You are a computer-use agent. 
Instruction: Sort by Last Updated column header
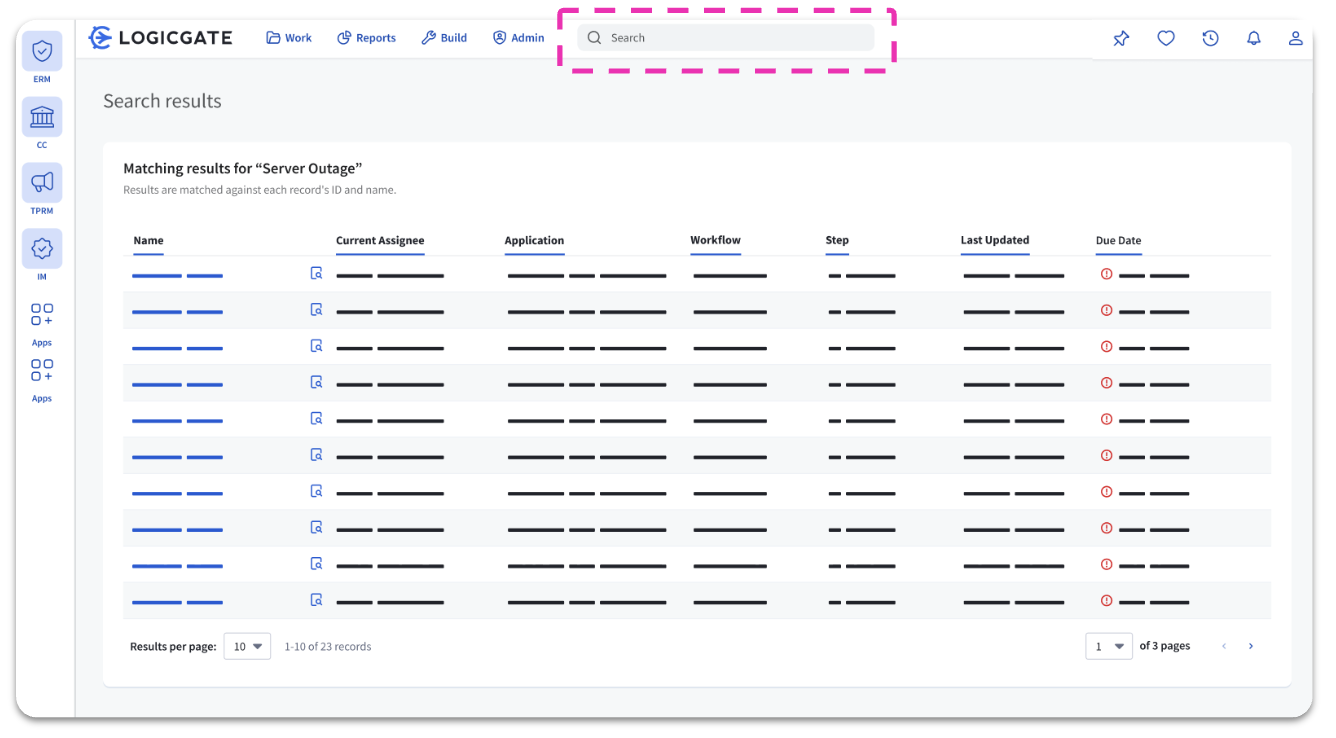pos(994,240)
